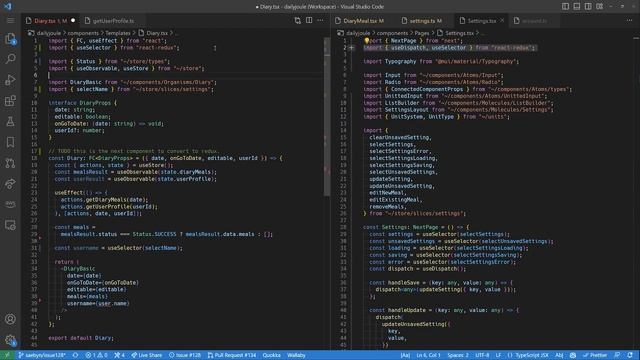The height and width of the screenshot is (360, 640).
Task: Open errors and warnings problems indicator
Action: coord(96,355)
